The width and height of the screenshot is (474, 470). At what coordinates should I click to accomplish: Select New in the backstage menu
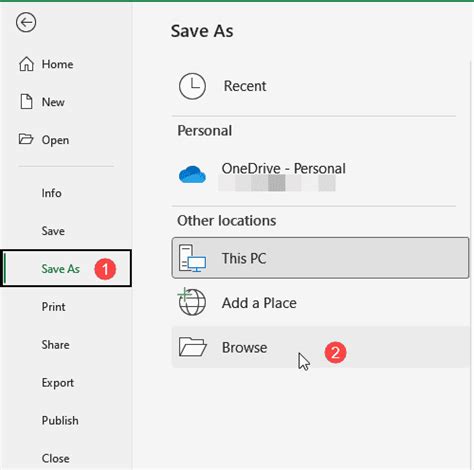53,102
